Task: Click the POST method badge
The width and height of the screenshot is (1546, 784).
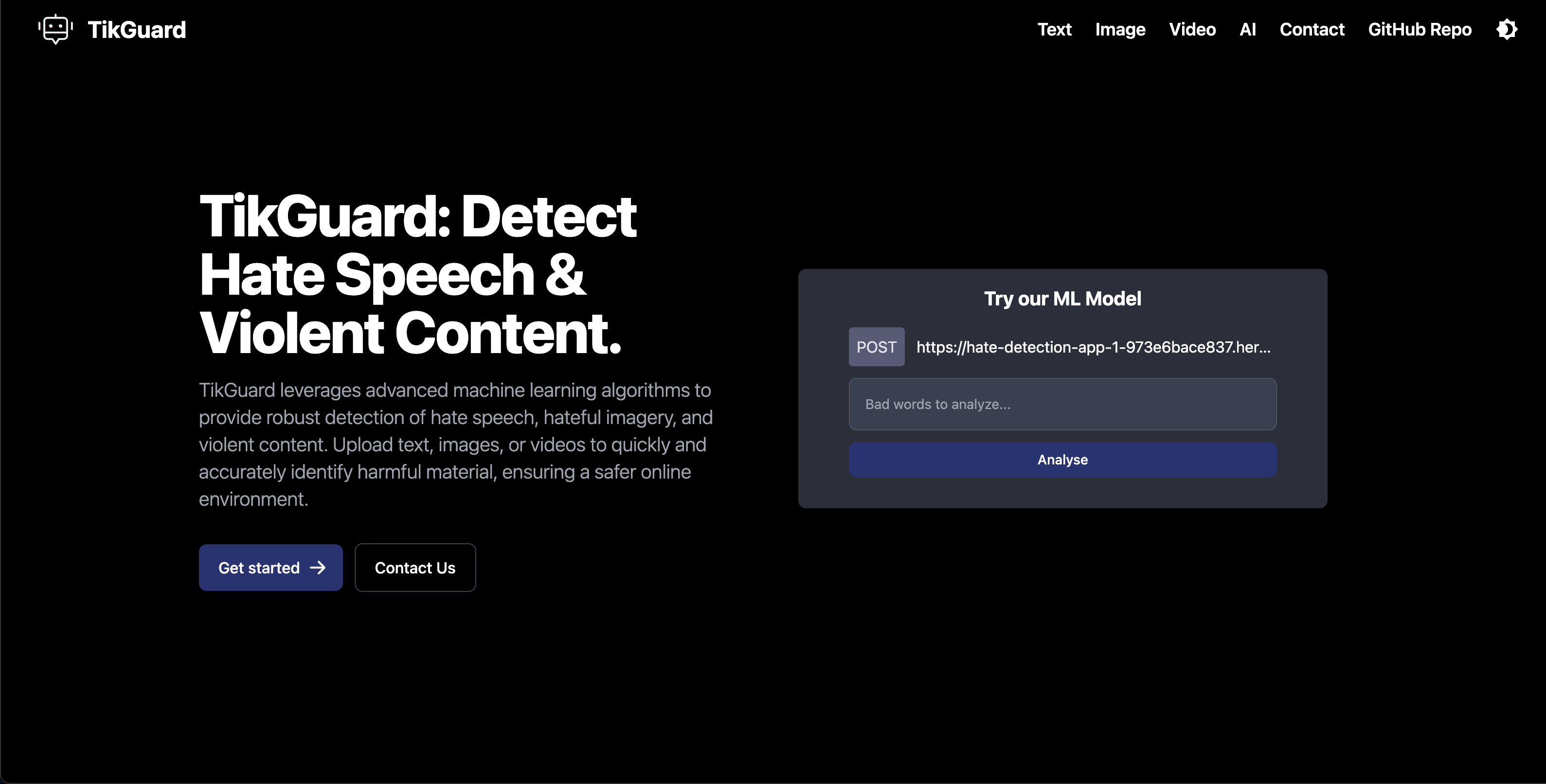Action: [876, 347]
